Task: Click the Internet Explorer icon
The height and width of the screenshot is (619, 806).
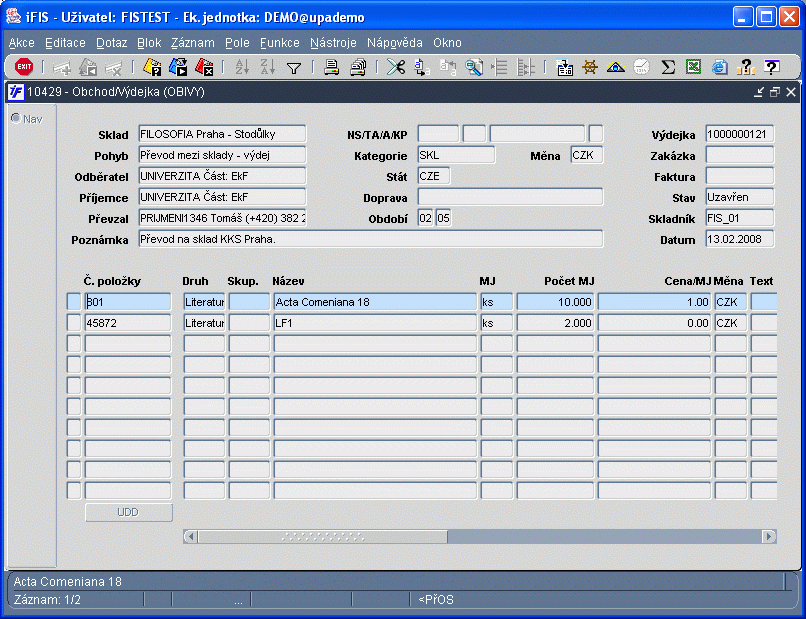Action: 720,67
